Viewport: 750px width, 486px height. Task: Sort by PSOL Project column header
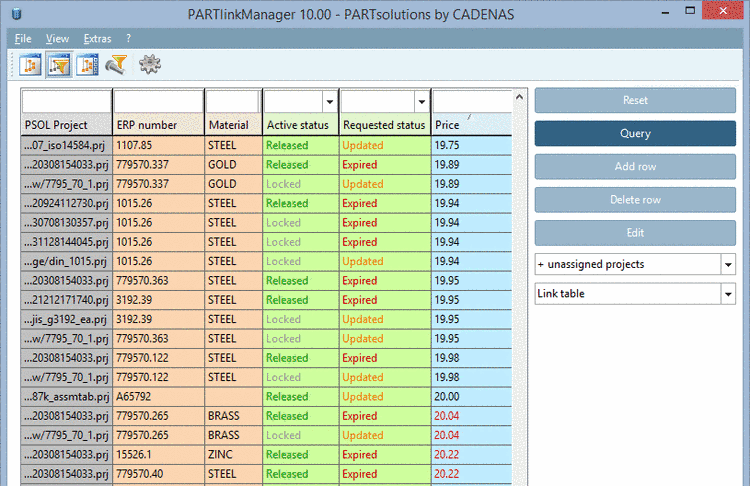click(66, 125)
